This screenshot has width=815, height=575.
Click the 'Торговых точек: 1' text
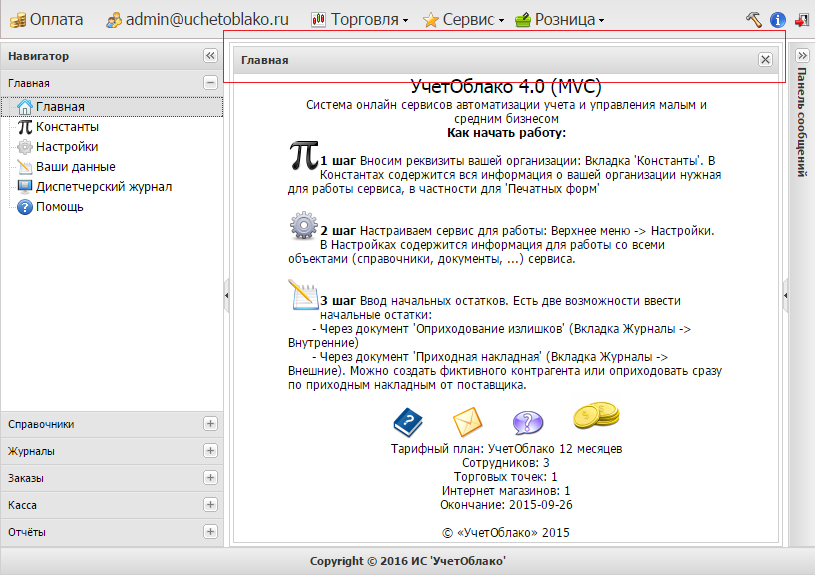(506, 477)
